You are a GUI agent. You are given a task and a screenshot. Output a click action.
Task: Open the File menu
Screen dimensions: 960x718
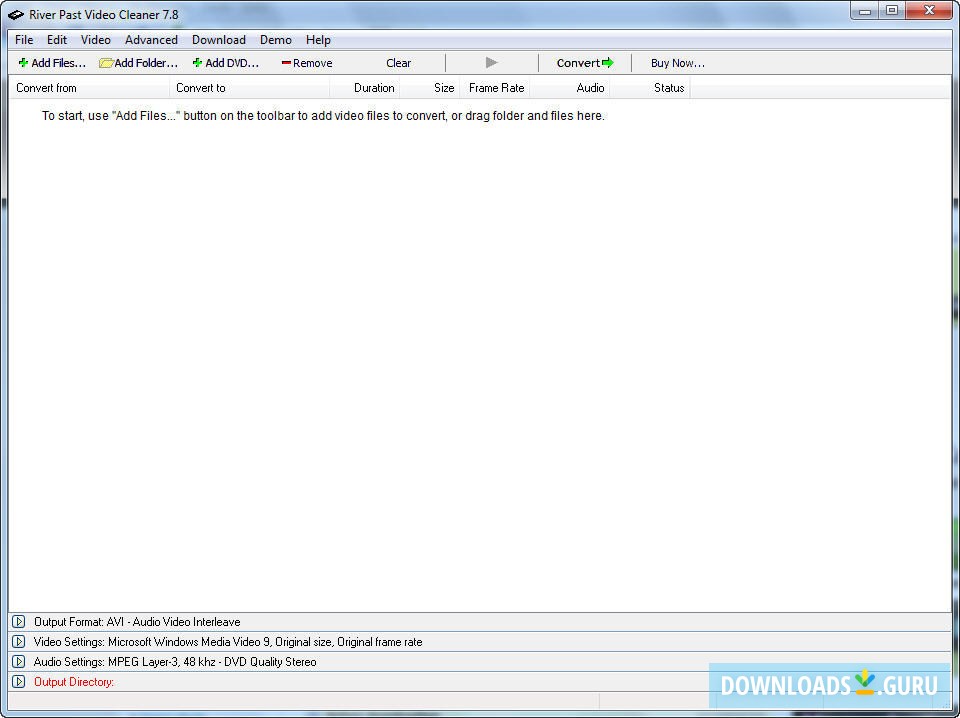tap(24, 40)
